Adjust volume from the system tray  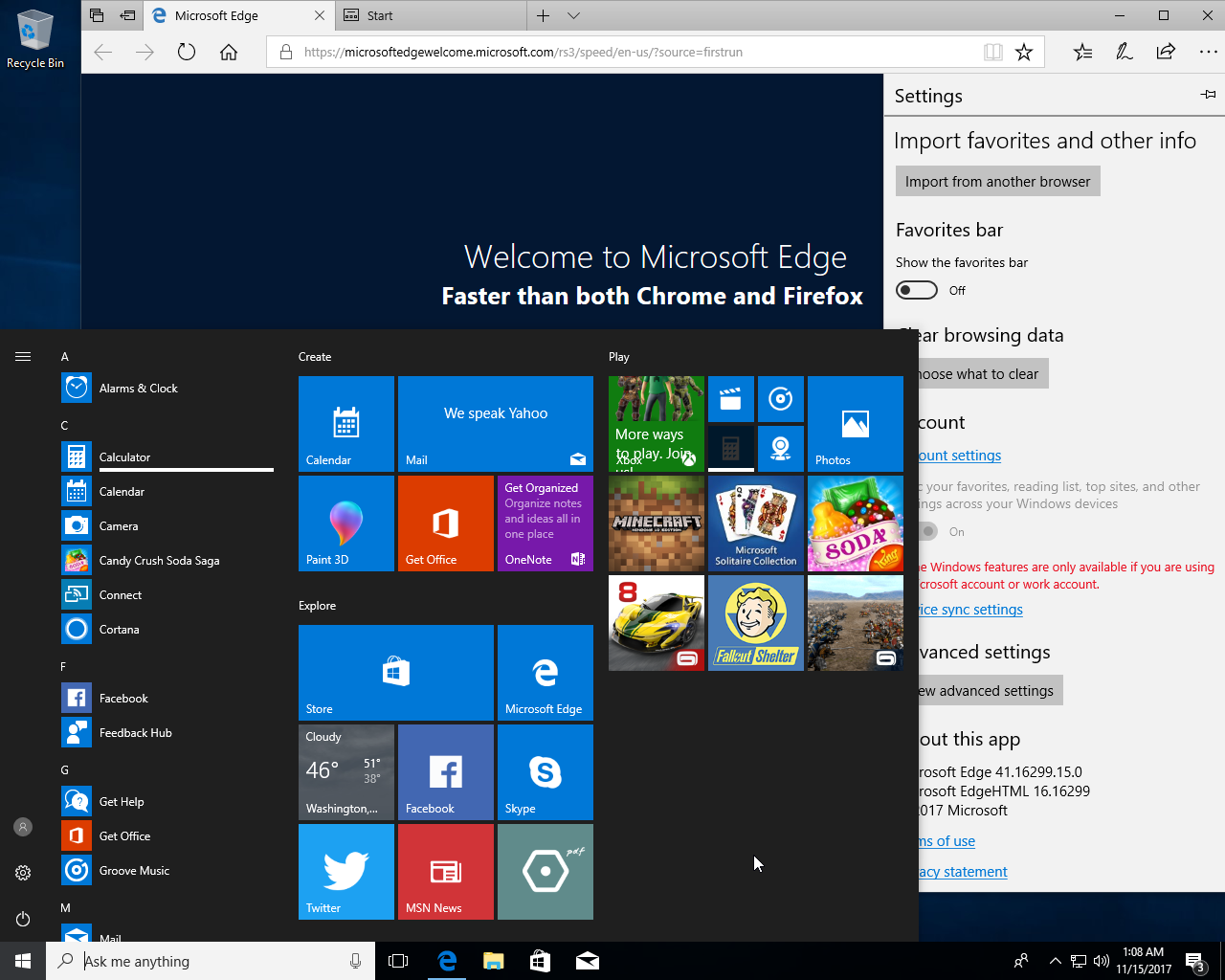1101,961
